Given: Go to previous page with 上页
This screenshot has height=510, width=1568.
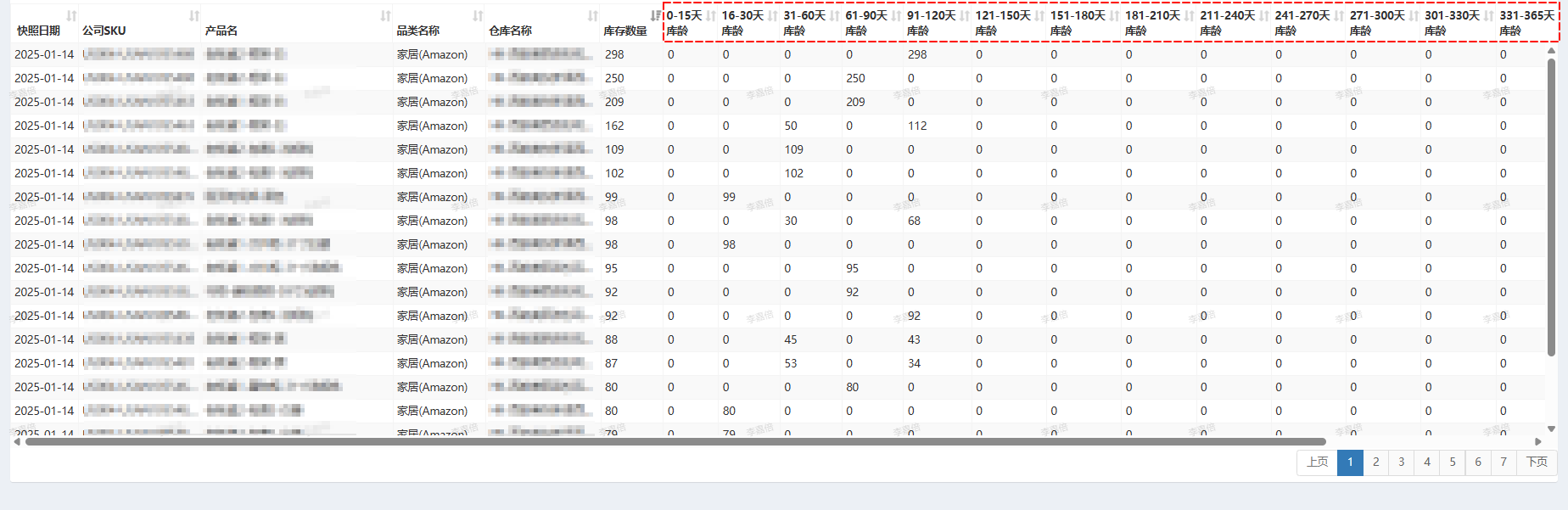Looking at the screenshot, I should point(1318,462).
